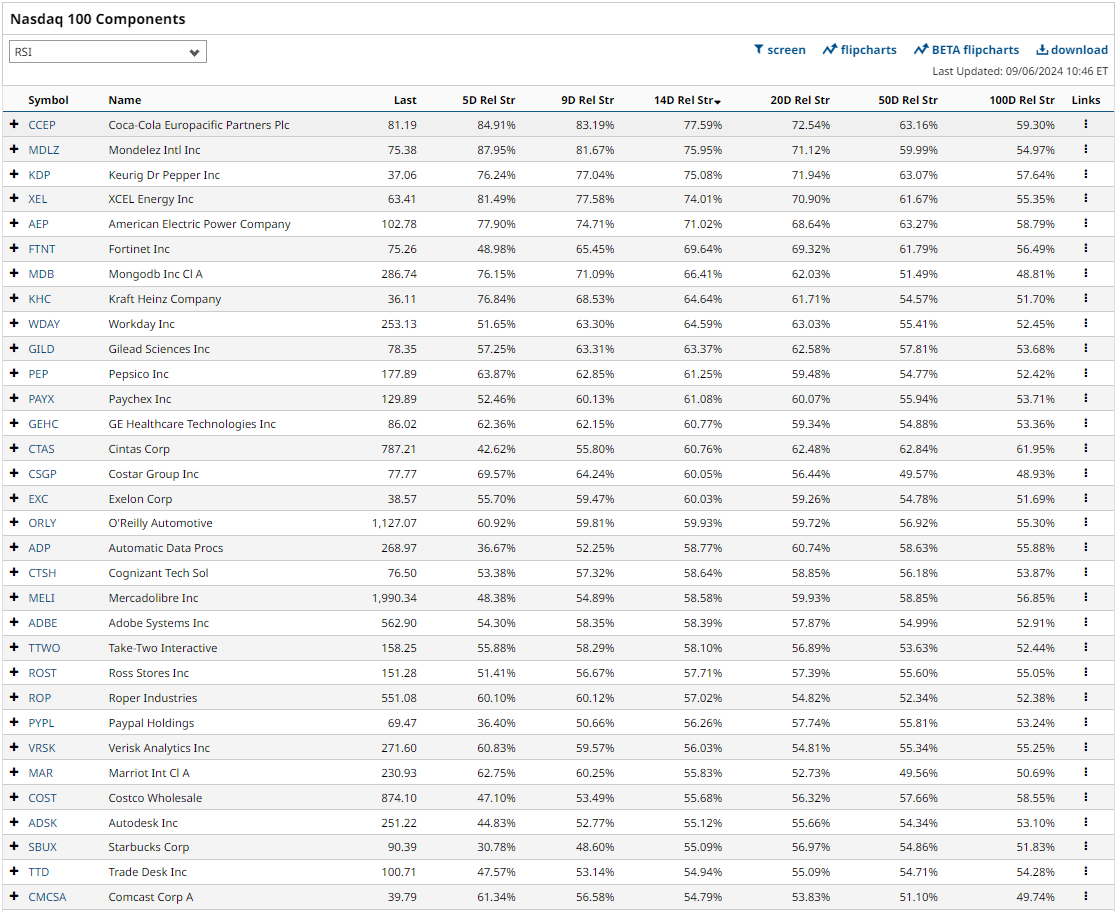The image size is (1115, 912).
Task: Open the XEL symbol link
Action: (38, 199)
